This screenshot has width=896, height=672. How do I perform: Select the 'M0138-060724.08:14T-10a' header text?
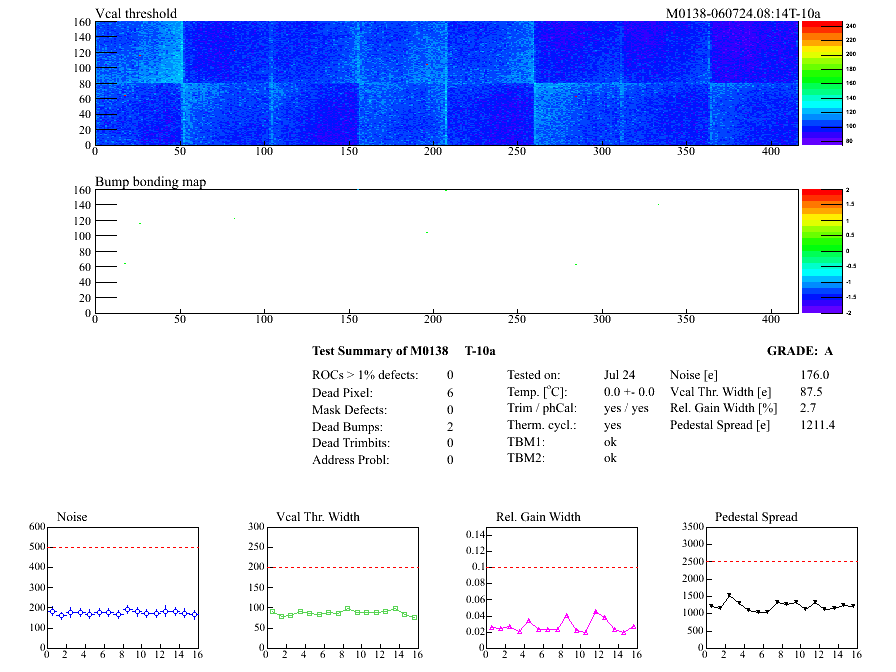point(743,13)
